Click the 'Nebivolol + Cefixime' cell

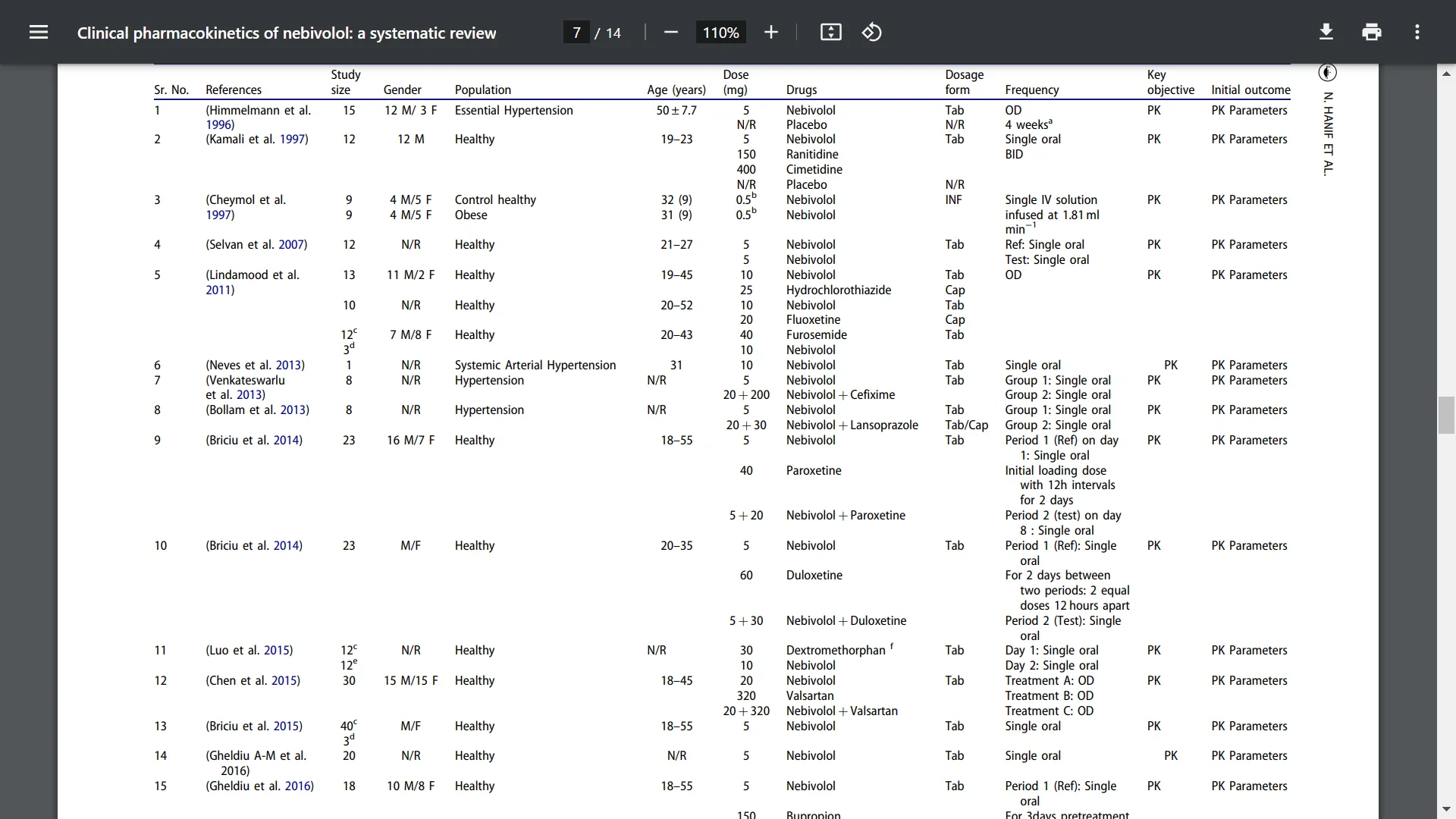[841, 395]
